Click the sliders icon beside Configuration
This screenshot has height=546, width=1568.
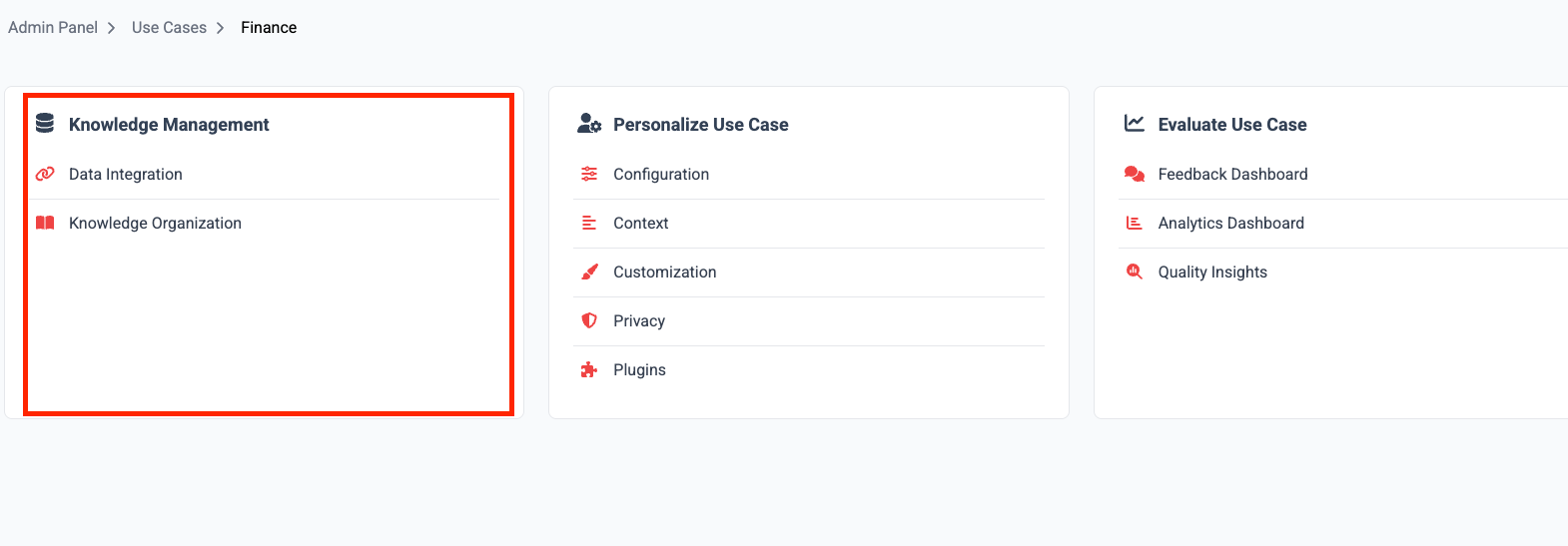pyautogui.click(x=589, y=174)
